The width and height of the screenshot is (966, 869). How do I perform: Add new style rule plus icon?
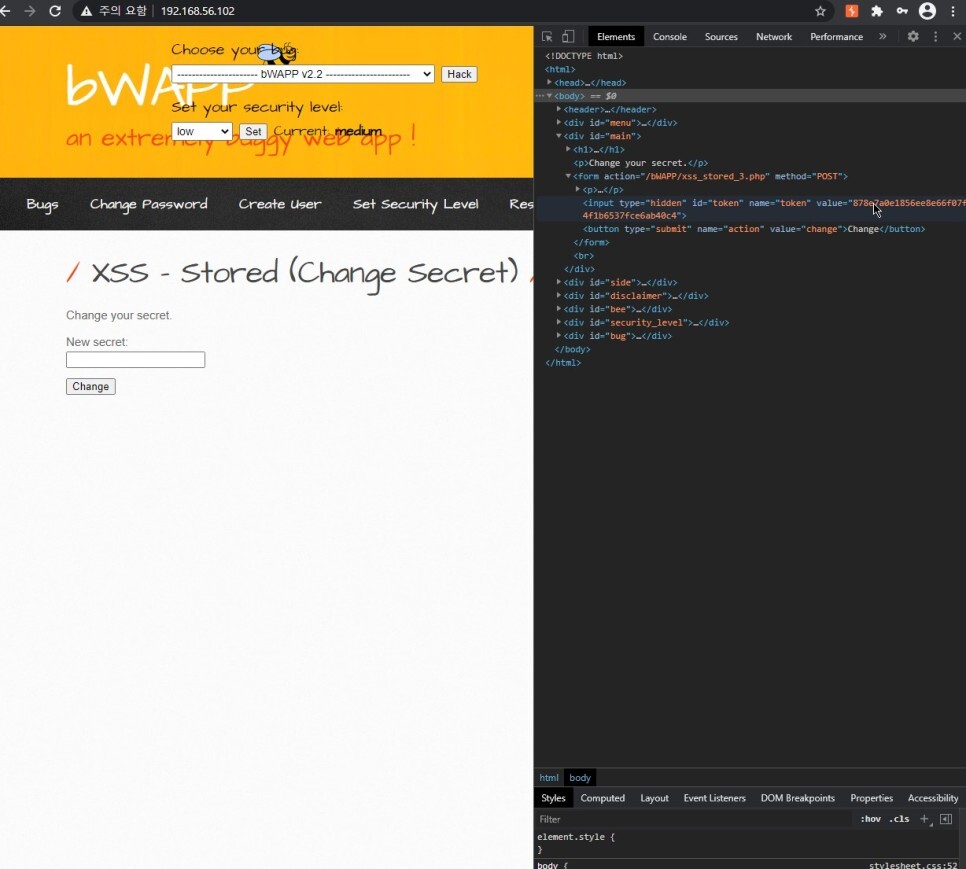(x=924, y=818)
